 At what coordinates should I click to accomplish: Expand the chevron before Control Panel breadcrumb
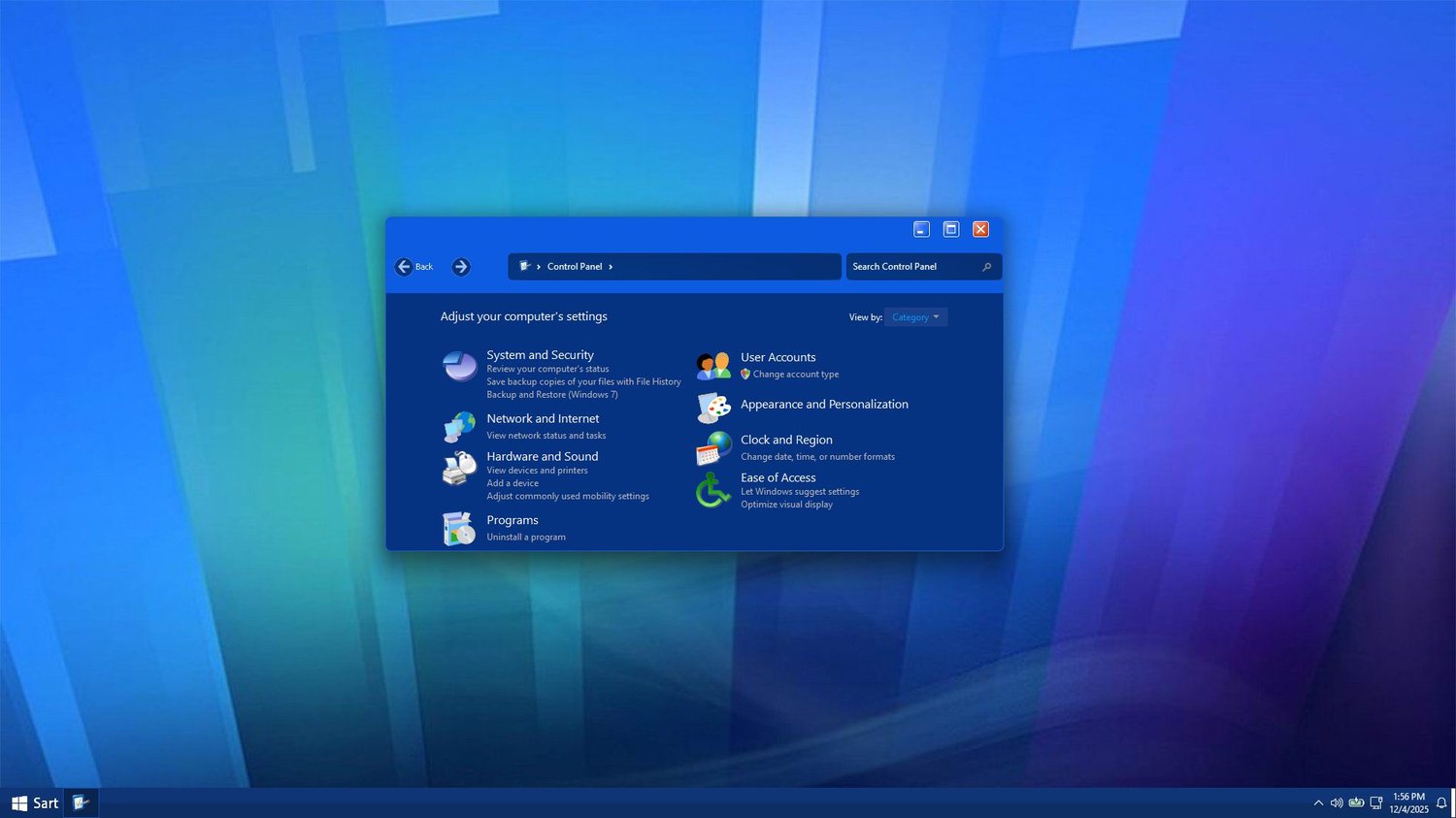(539, 267)
